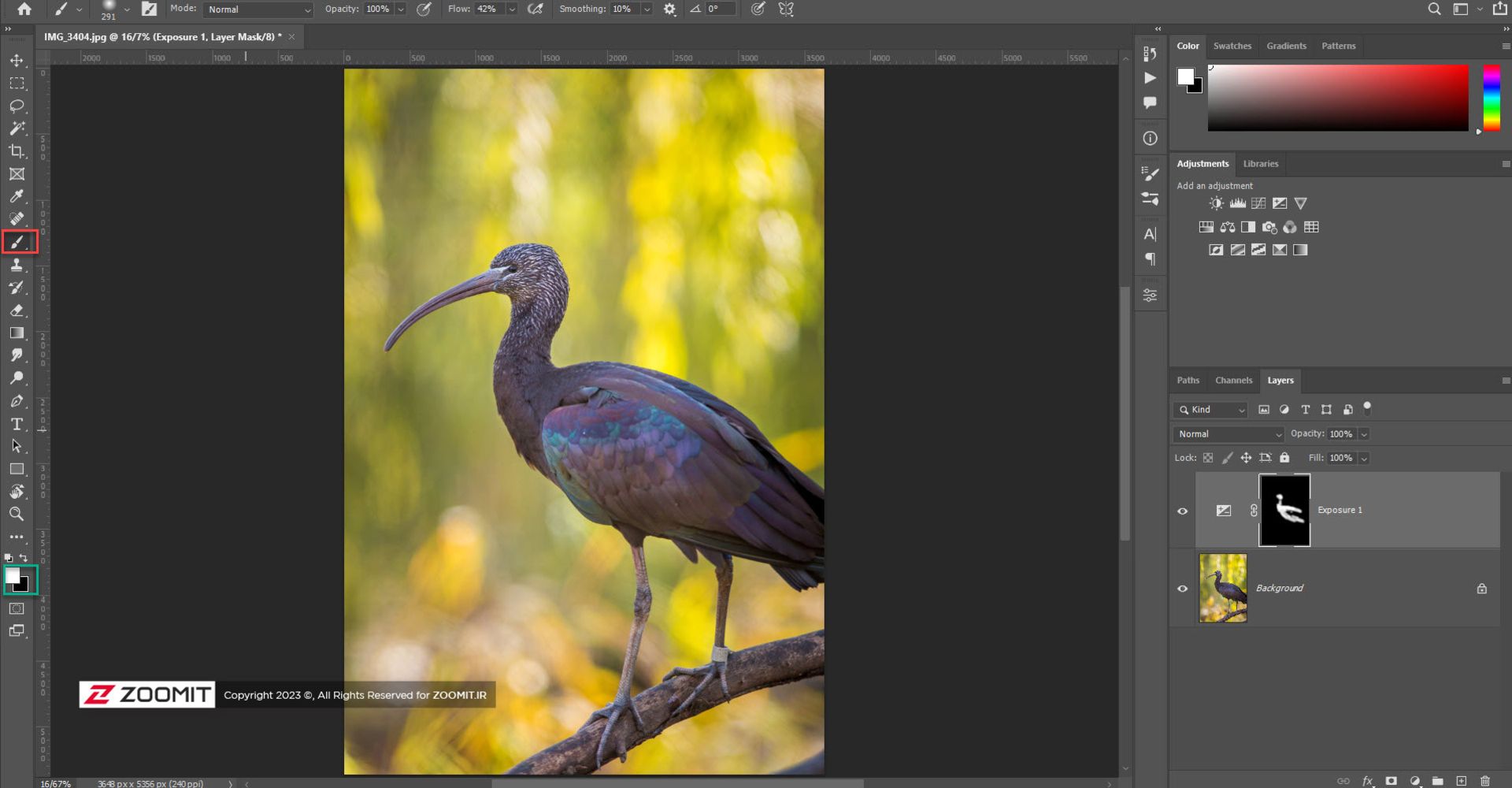Select the Exposure 1 layer mask thumbnail
This screenshot has width=1512, height=788.
click(1284, 510)
